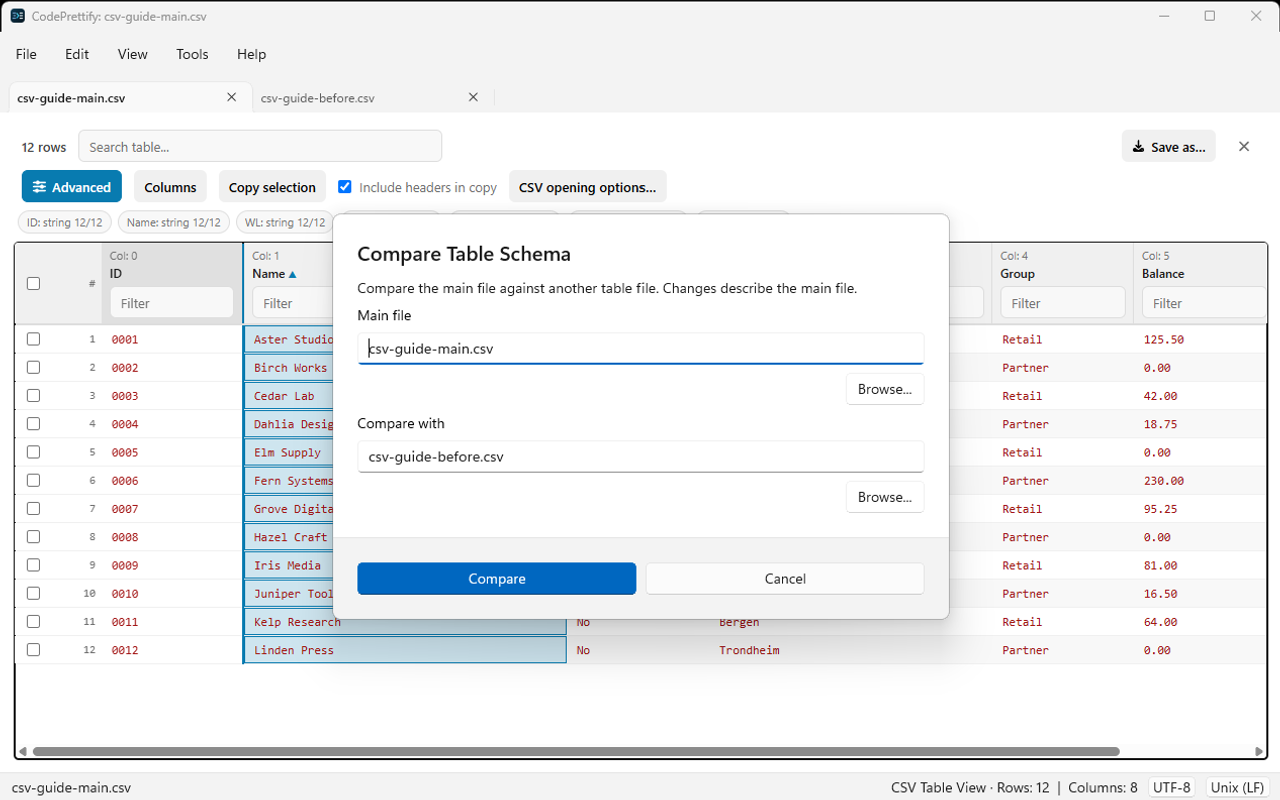Open the File menu

tap(26, 54)
